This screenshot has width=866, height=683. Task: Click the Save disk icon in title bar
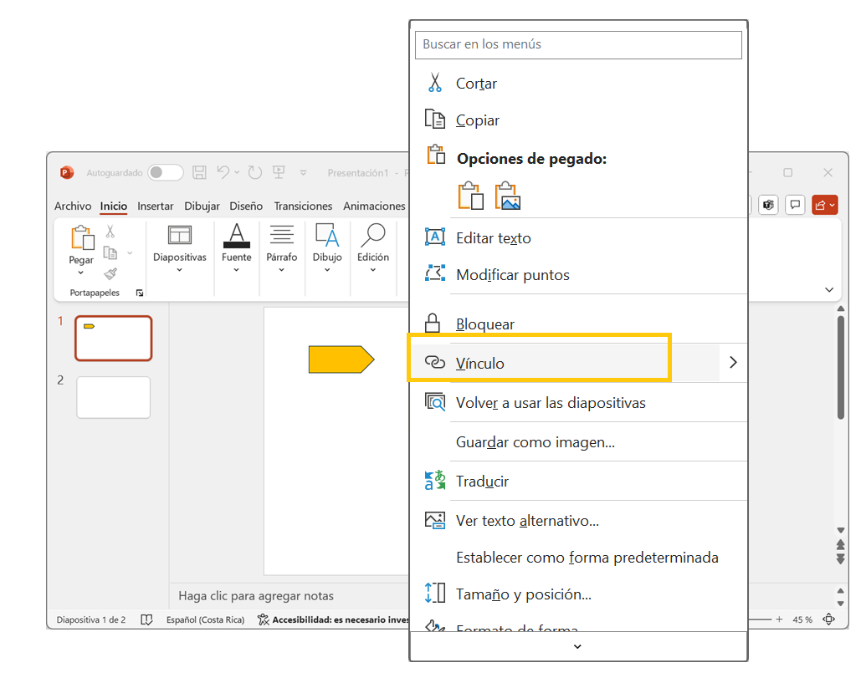coord(199,172)
